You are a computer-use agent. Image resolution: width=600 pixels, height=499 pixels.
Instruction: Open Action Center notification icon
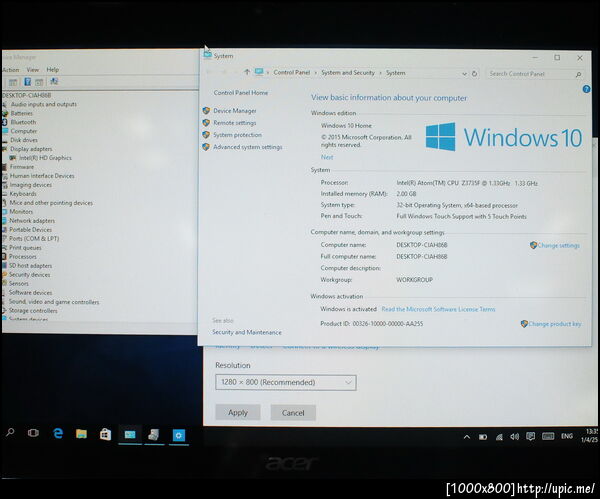tap(530, 436)
